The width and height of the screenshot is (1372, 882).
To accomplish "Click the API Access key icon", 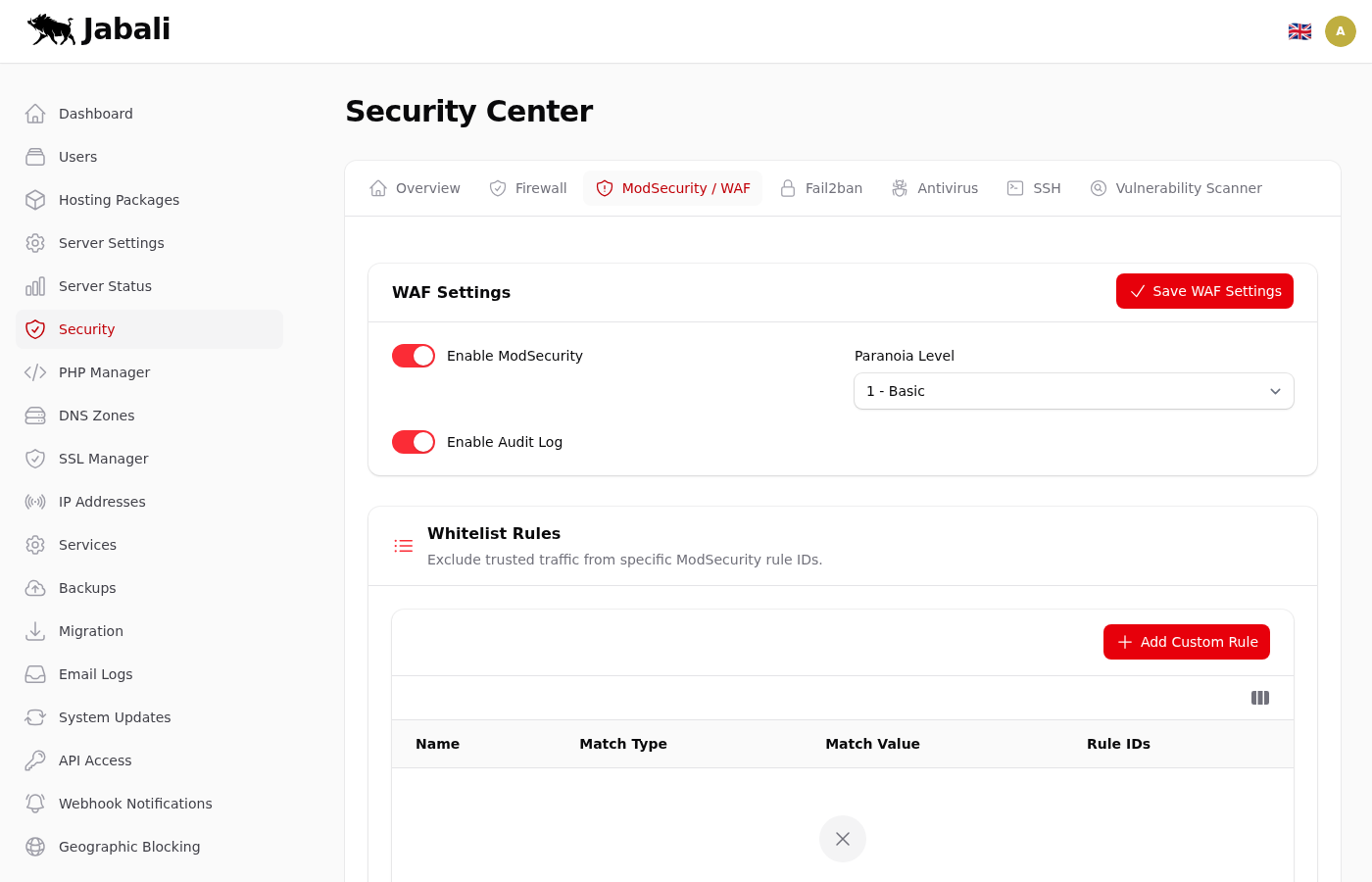I will pos(35,760).
